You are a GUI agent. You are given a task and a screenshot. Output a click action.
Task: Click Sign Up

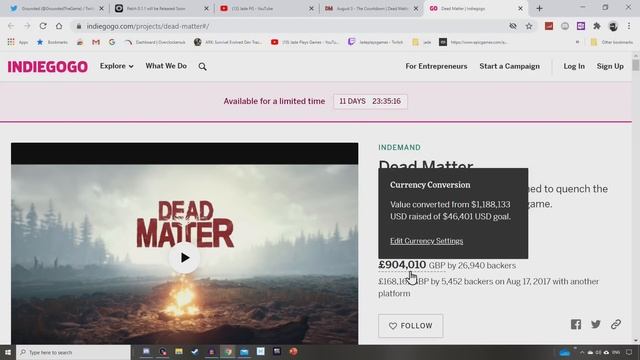tap(610, 66)
